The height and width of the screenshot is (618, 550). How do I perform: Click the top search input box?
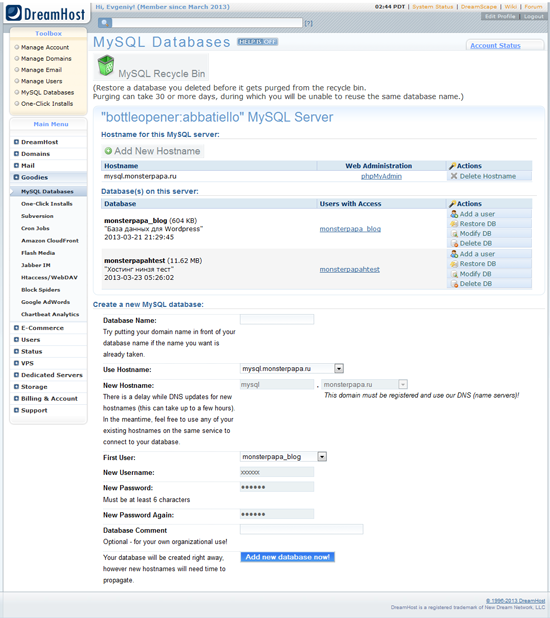tap(207, 23)
